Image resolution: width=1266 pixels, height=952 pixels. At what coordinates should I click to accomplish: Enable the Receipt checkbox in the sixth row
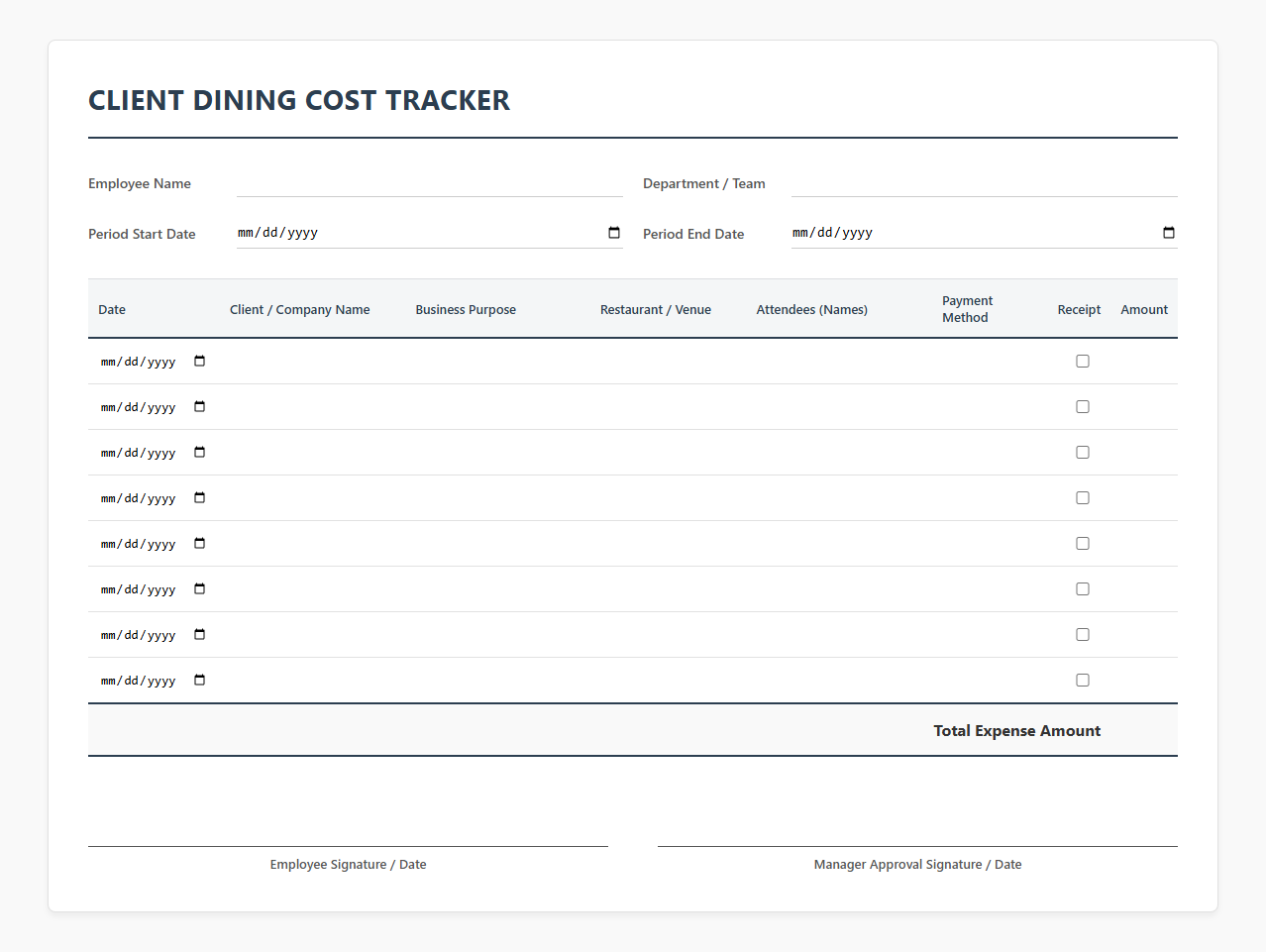[1083, 589]
